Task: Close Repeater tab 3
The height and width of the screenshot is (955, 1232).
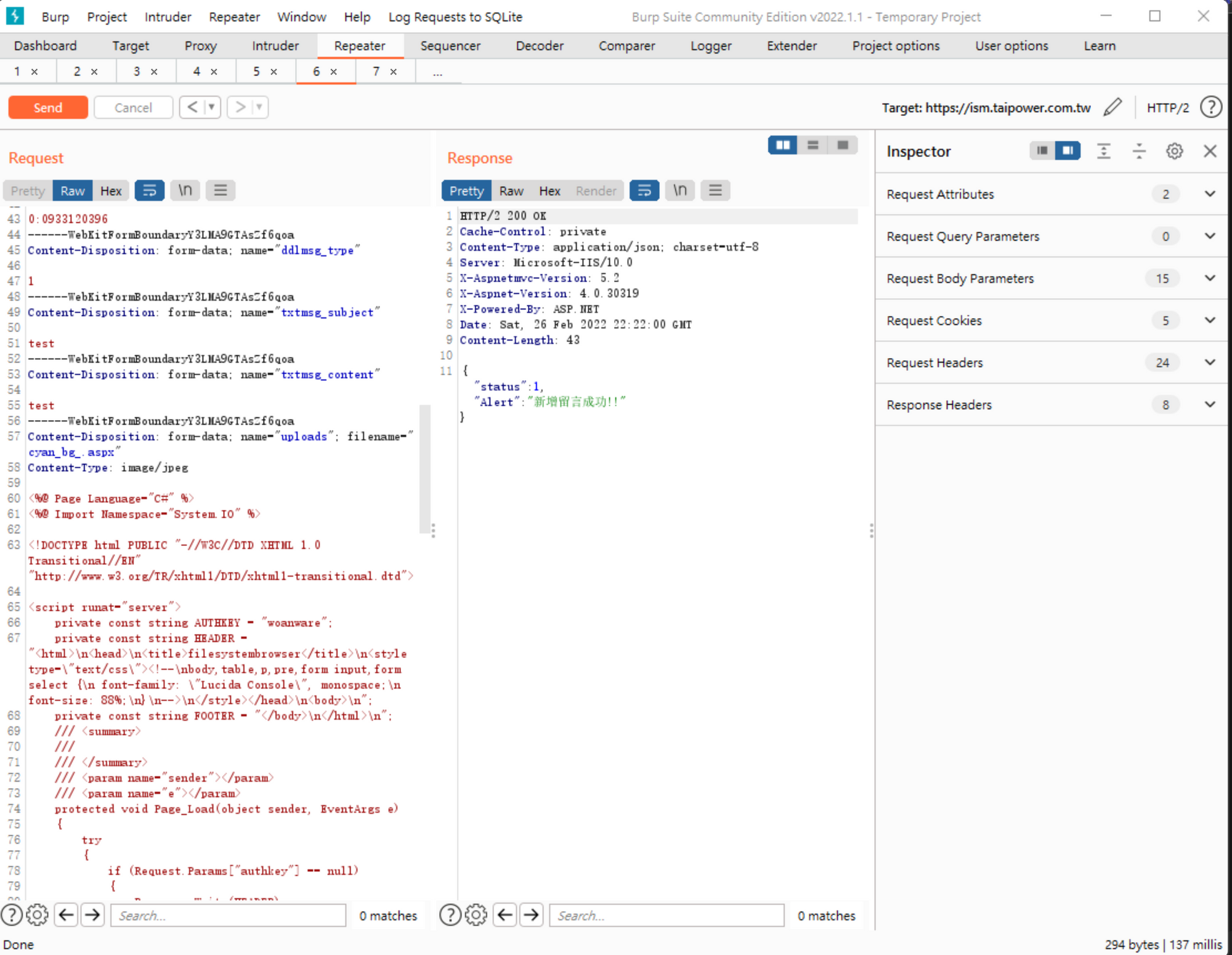Action: pos(154,72)
